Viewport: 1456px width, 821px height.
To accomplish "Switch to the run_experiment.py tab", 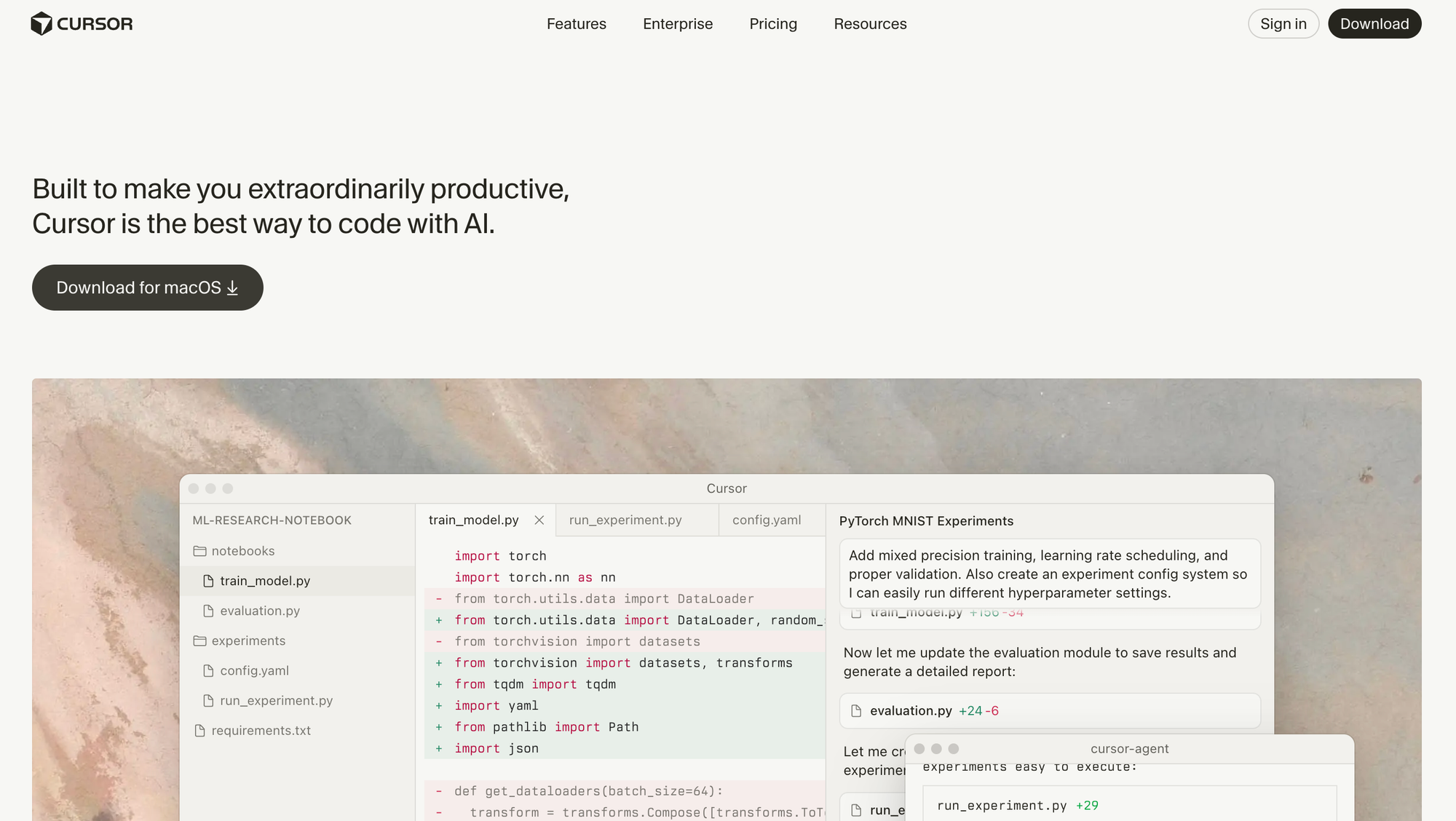I will coord(625,520).
